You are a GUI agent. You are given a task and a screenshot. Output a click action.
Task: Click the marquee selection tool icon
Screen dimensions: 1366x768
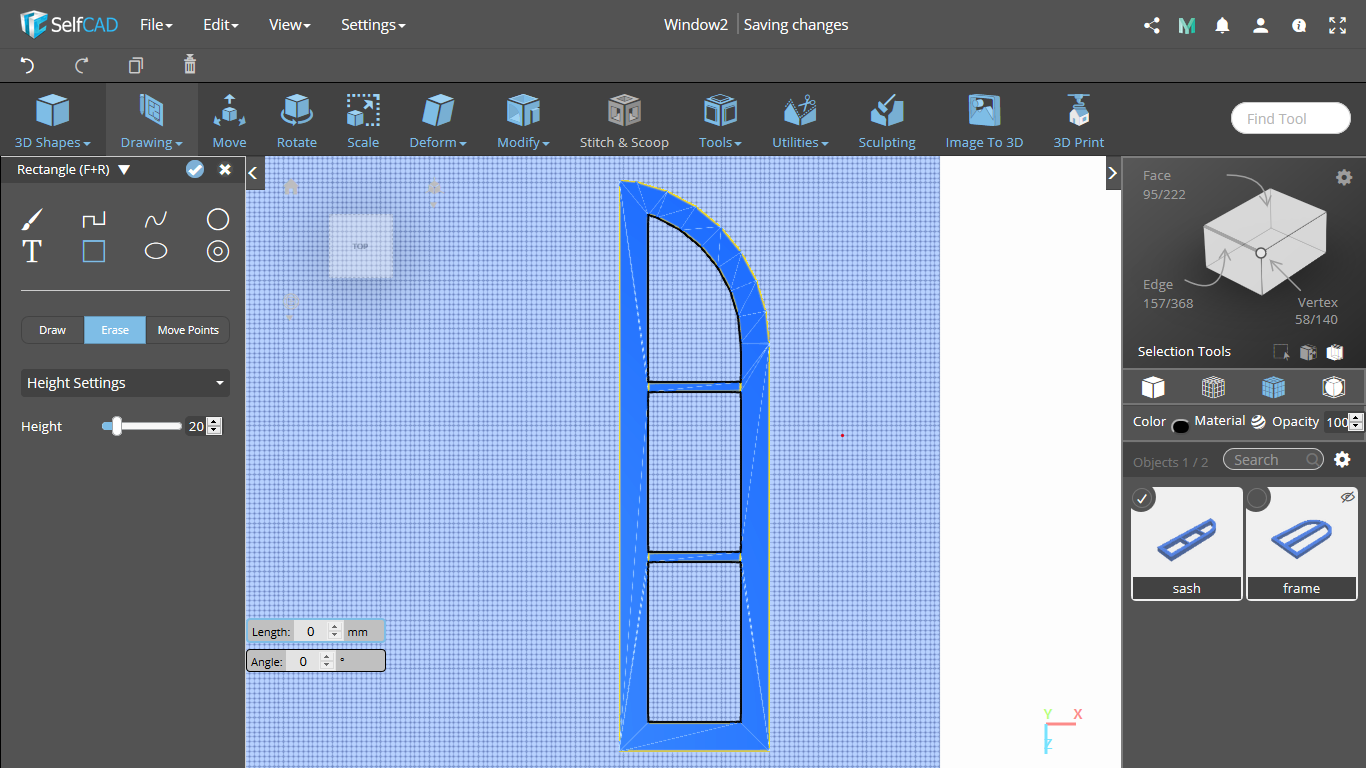[x=1281, y=352]
